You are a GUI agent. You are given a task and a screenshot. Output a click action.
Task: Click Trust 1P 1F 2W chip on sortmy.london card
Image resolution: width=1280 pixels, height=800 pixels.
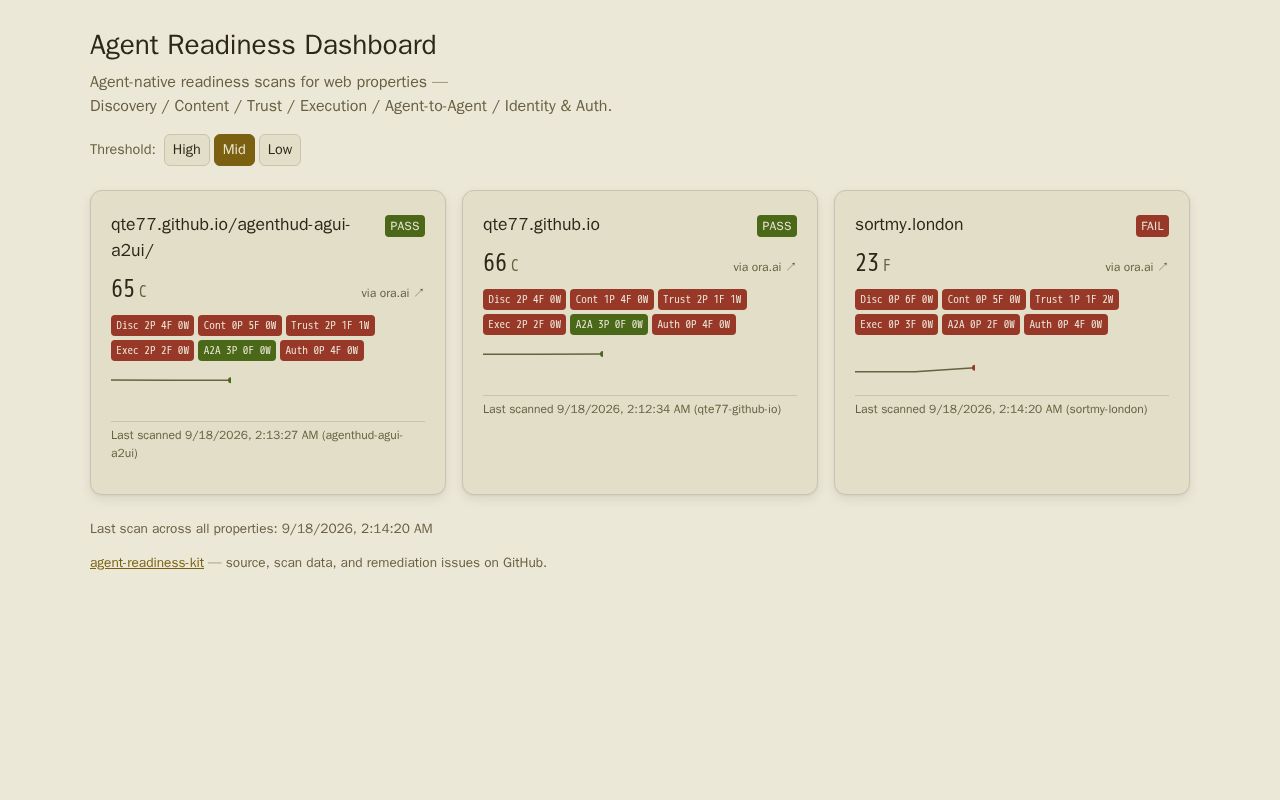[x=1074, y=300]
